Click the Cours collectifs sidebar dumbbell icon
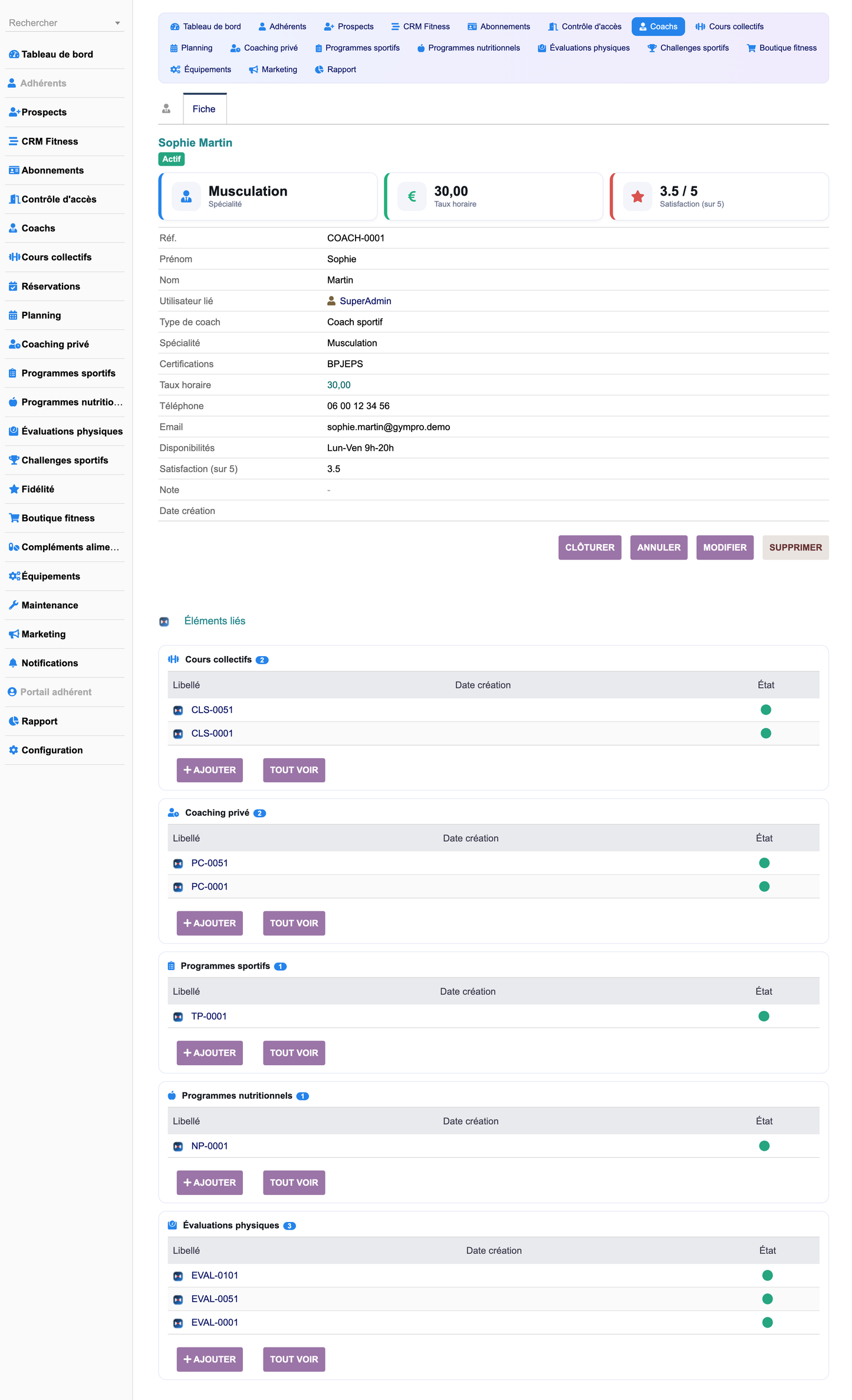The width and height of the screenshot is (852, 1400). tap(14, 257)
